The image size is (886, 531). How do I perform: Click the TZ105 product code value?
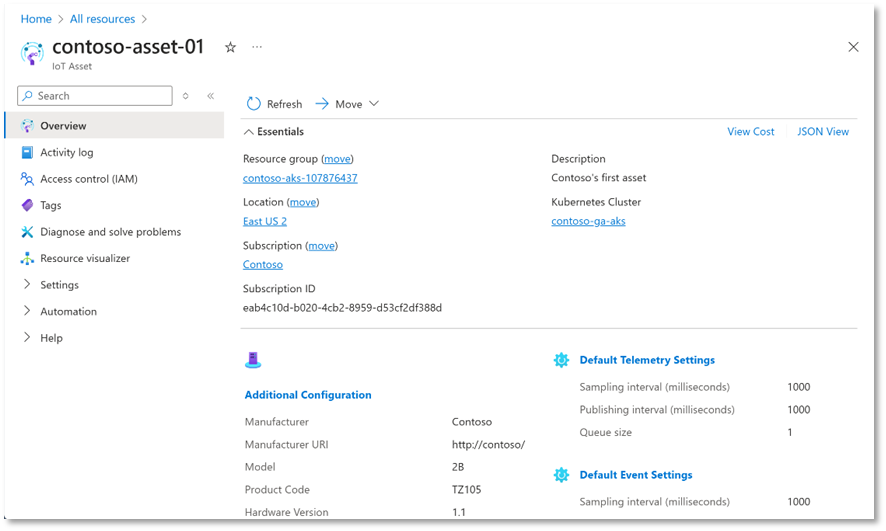(x=466, y=490)
